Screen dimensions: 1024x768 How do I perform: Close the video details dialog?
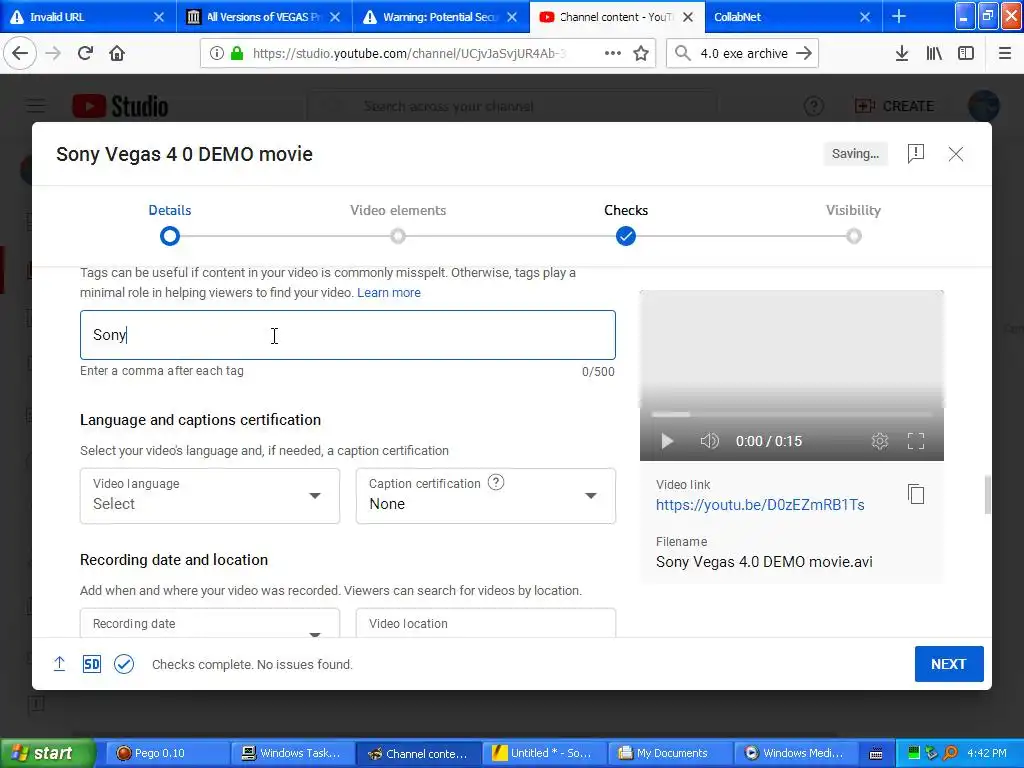point(955,153)
